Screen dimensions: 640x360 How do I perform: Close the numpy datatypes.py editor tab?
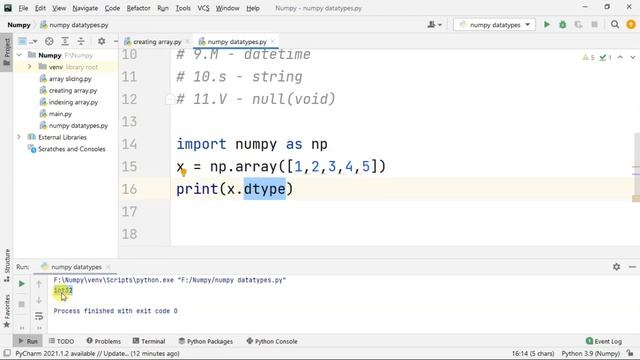[273, 41]
